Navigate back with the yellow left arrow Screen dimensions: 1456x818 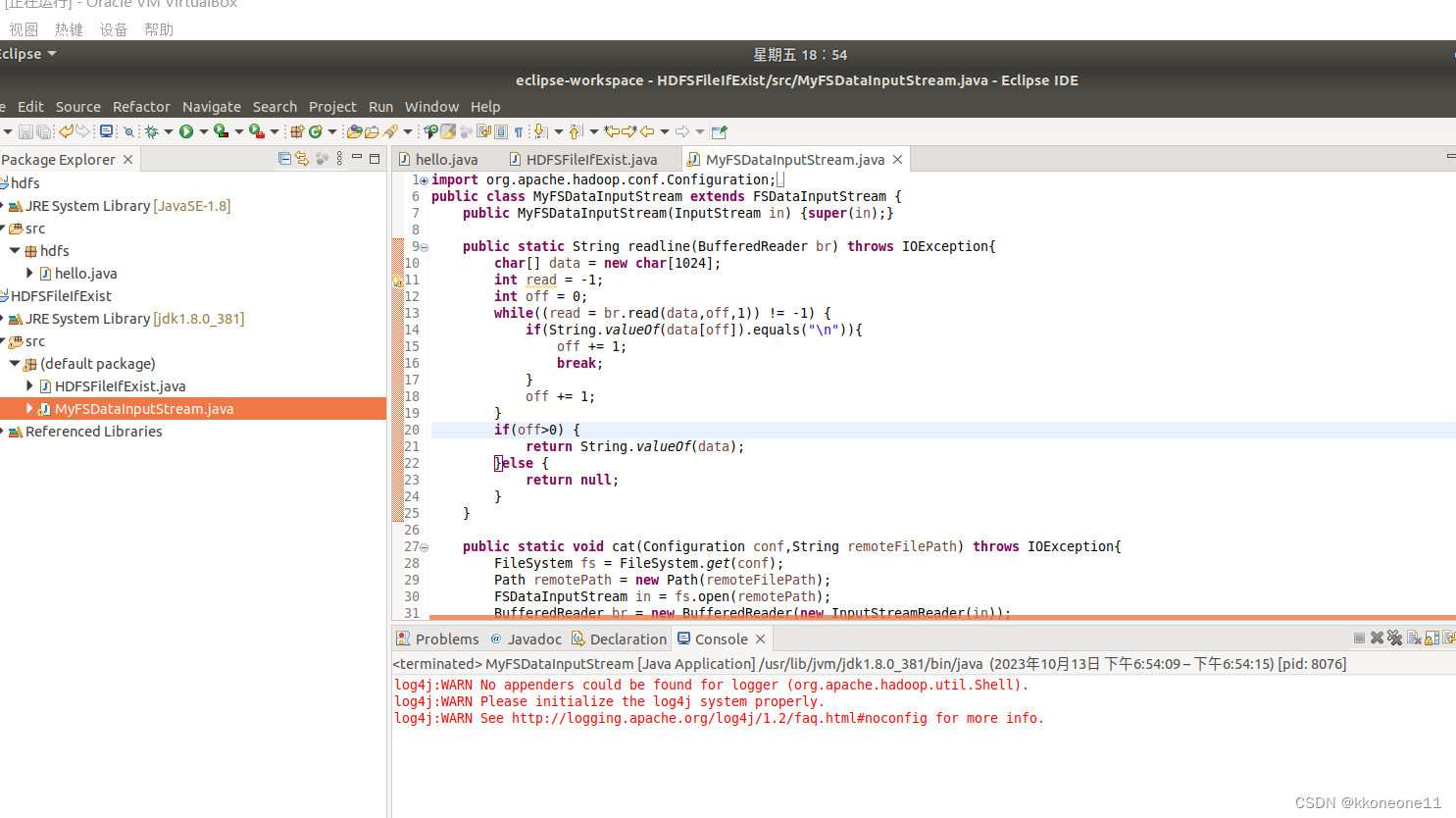(647, 131)
